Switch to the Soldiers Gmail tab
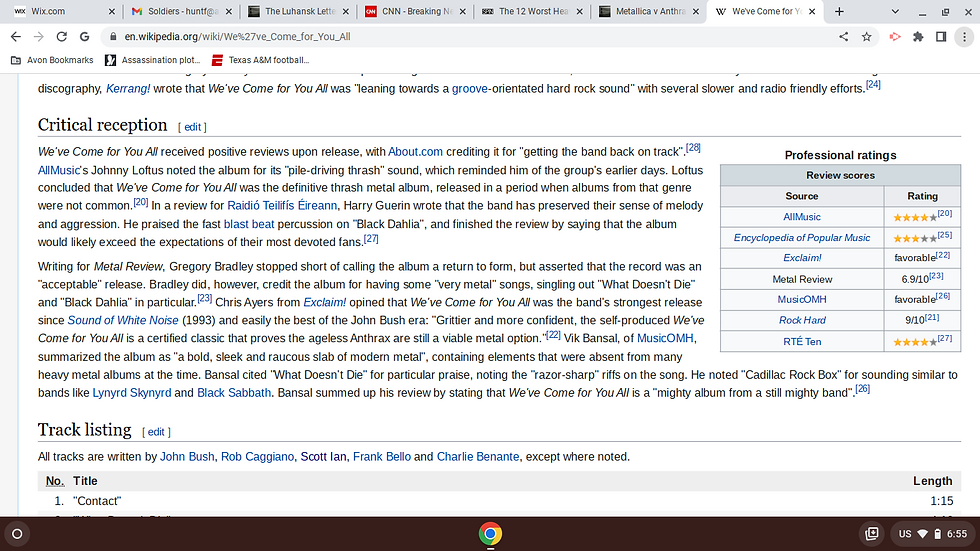This screenshot has width=980, height=551. 181,11
